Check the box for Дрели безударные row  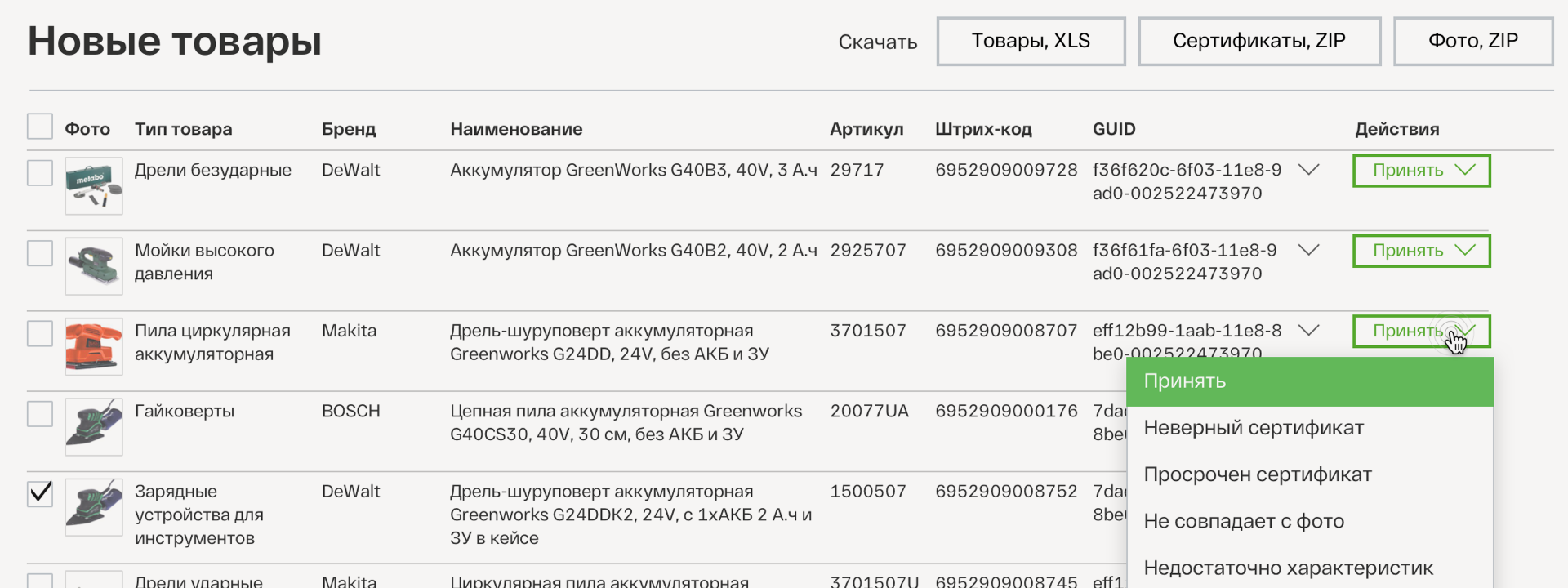(x=40, y=173)
